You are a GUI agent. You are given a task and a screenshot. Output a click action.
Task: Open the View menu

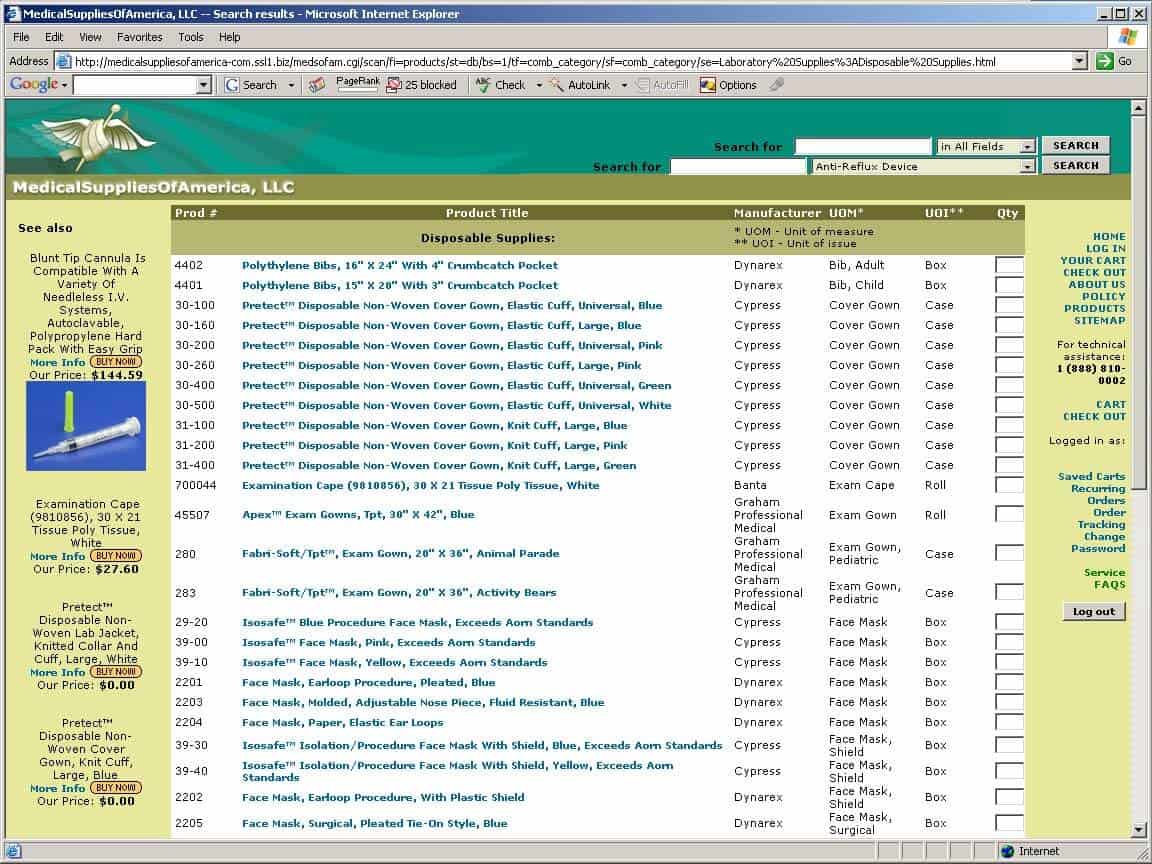(x=90, y=37)
